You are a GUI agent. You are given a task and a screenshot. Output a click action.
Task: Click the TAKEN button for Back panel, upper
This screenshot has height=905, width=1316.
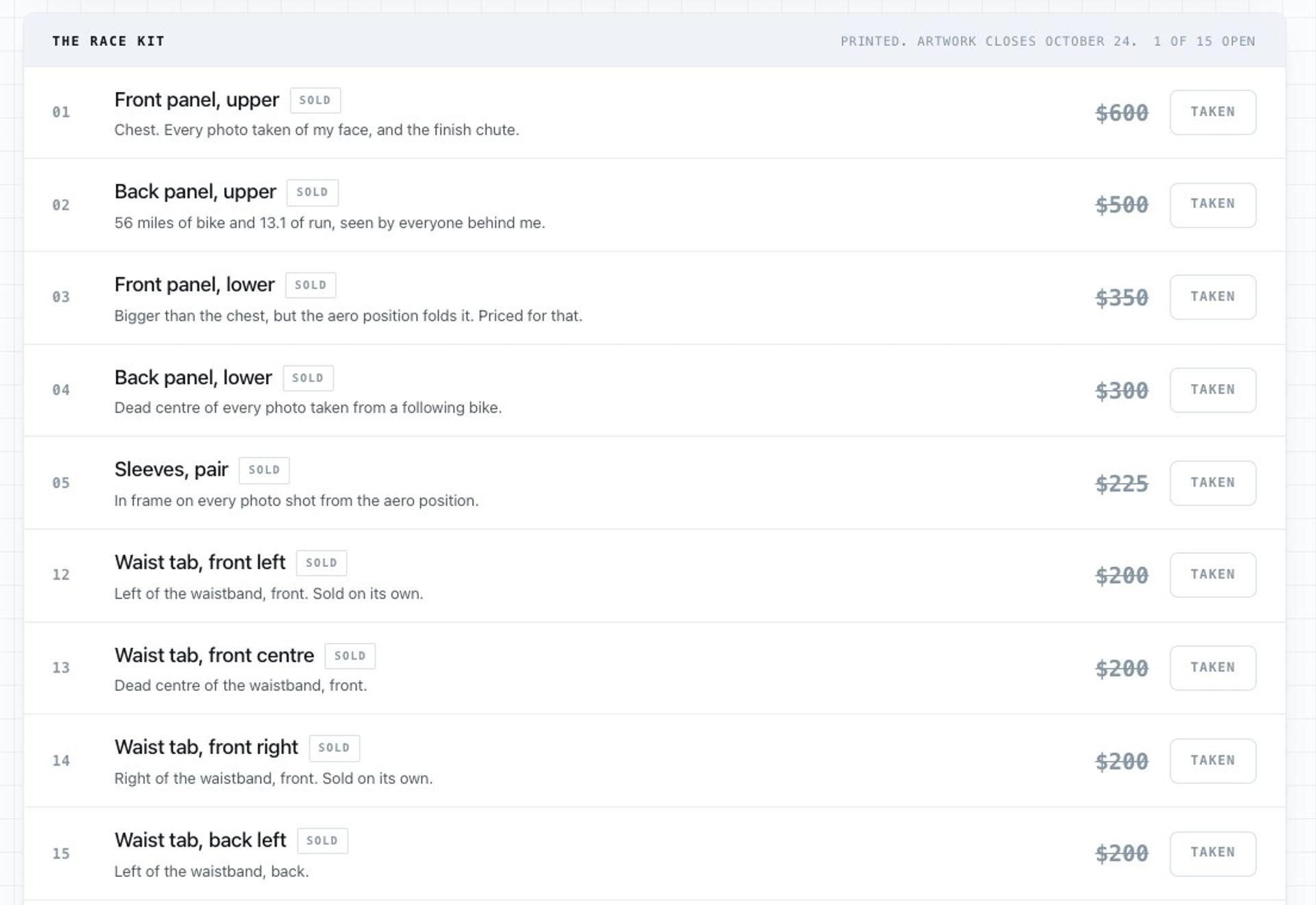(1213, 205)
